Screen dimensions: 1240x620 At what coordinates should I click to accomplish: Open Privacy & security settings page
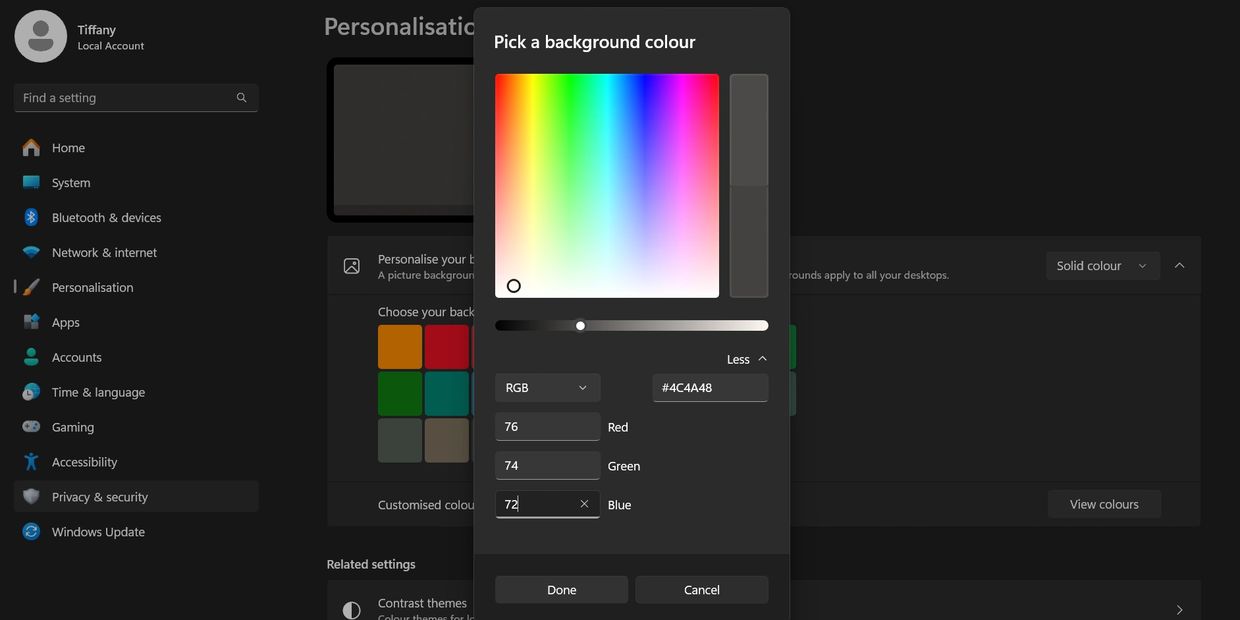(x=99, y=497)
